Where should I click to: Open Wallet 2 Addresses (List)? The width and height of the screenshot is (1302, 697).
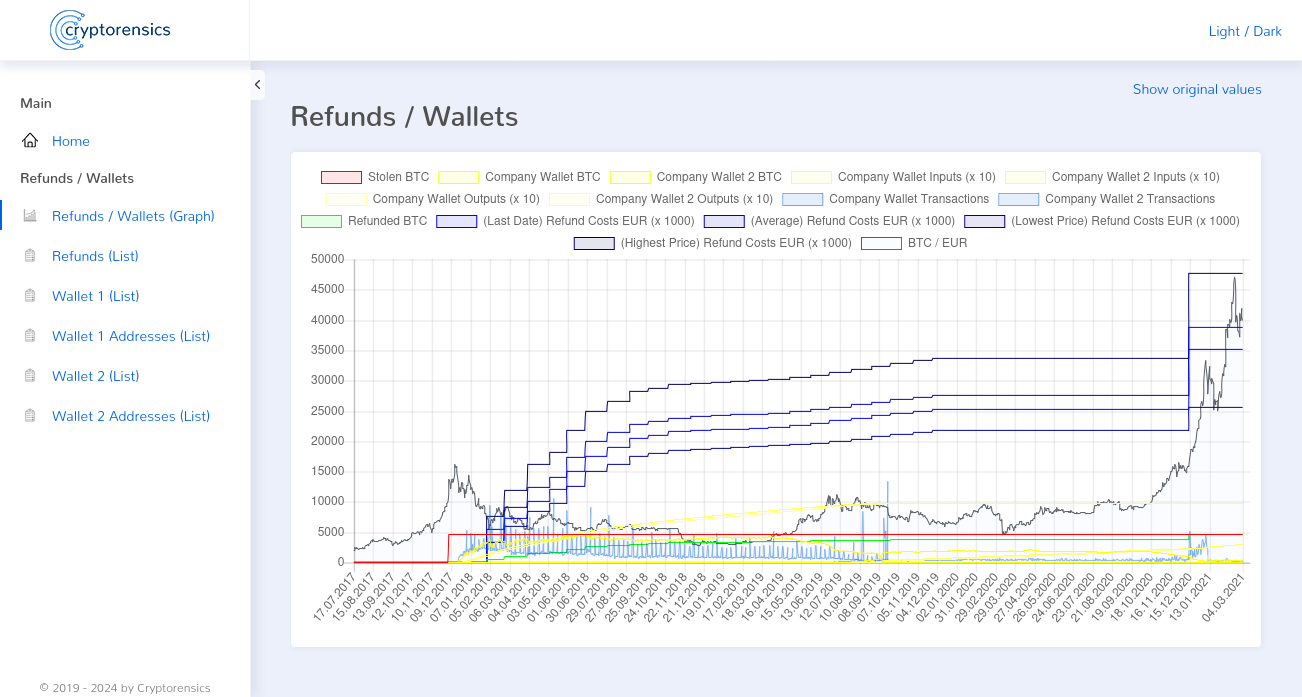tap(131, 416)
